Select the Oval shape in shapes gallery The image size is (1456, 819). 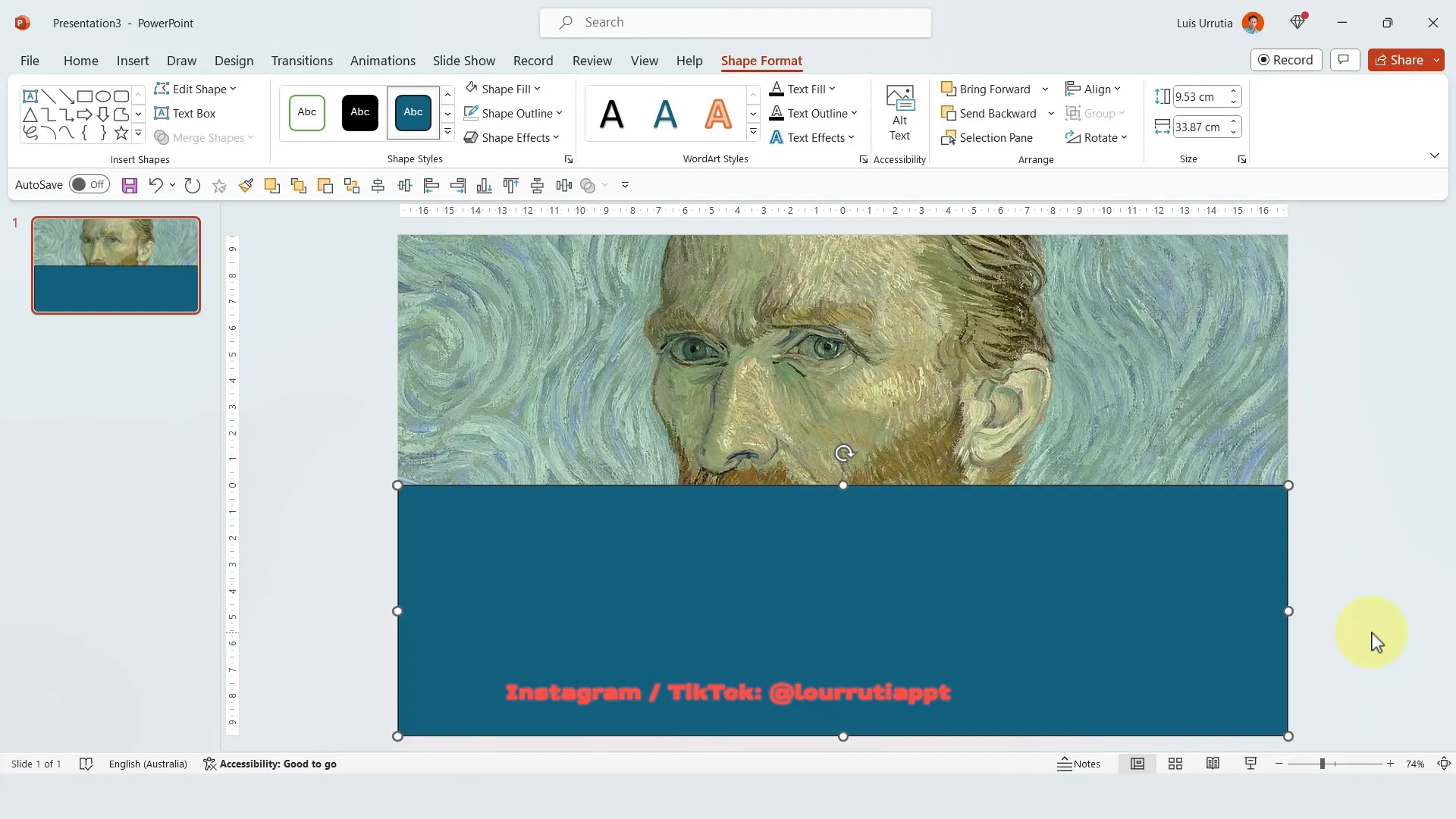(x=103, y=96)
